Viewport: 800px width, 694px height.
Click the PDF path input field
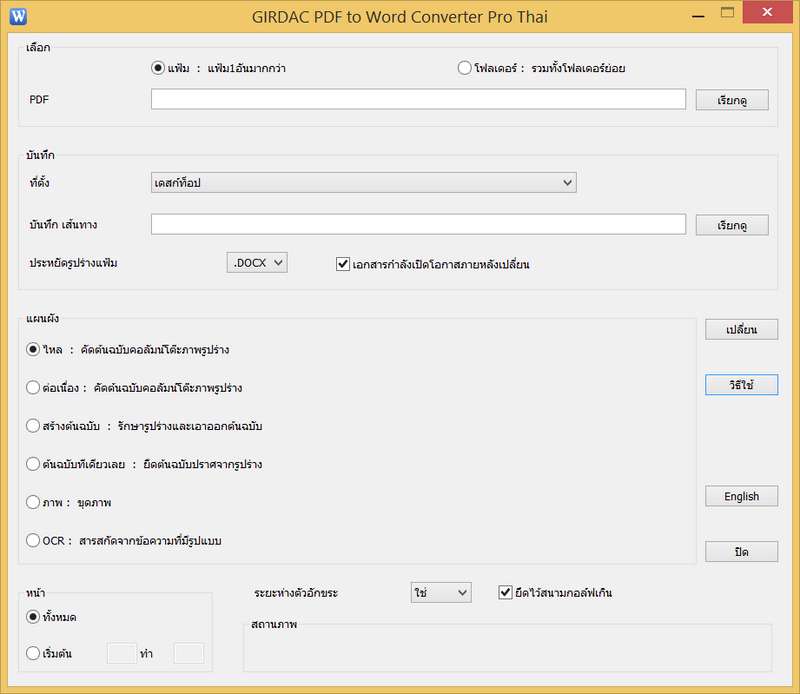pyautogui.click(x=418, y=99)
